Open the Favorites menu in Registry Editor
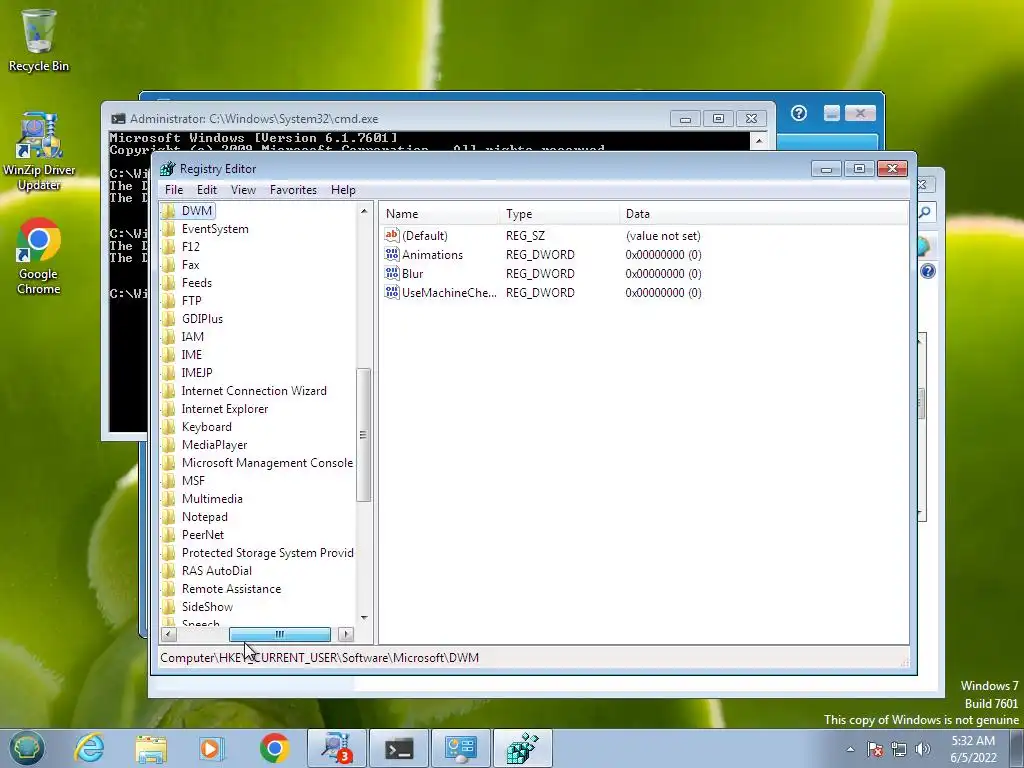1024x768 pixels. click(x=293, y=190)
